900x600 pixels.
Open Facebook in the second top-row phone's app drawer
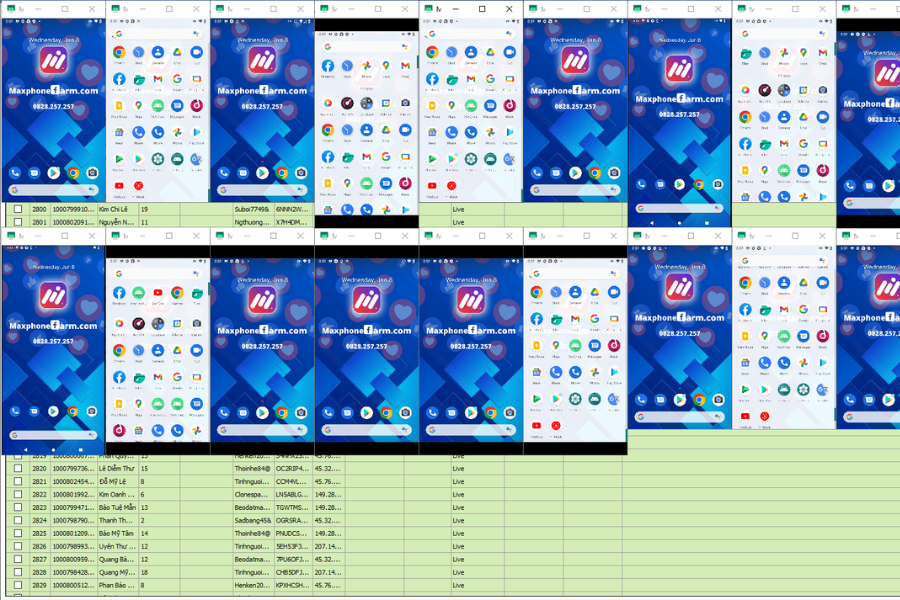(x=119, y=79)
